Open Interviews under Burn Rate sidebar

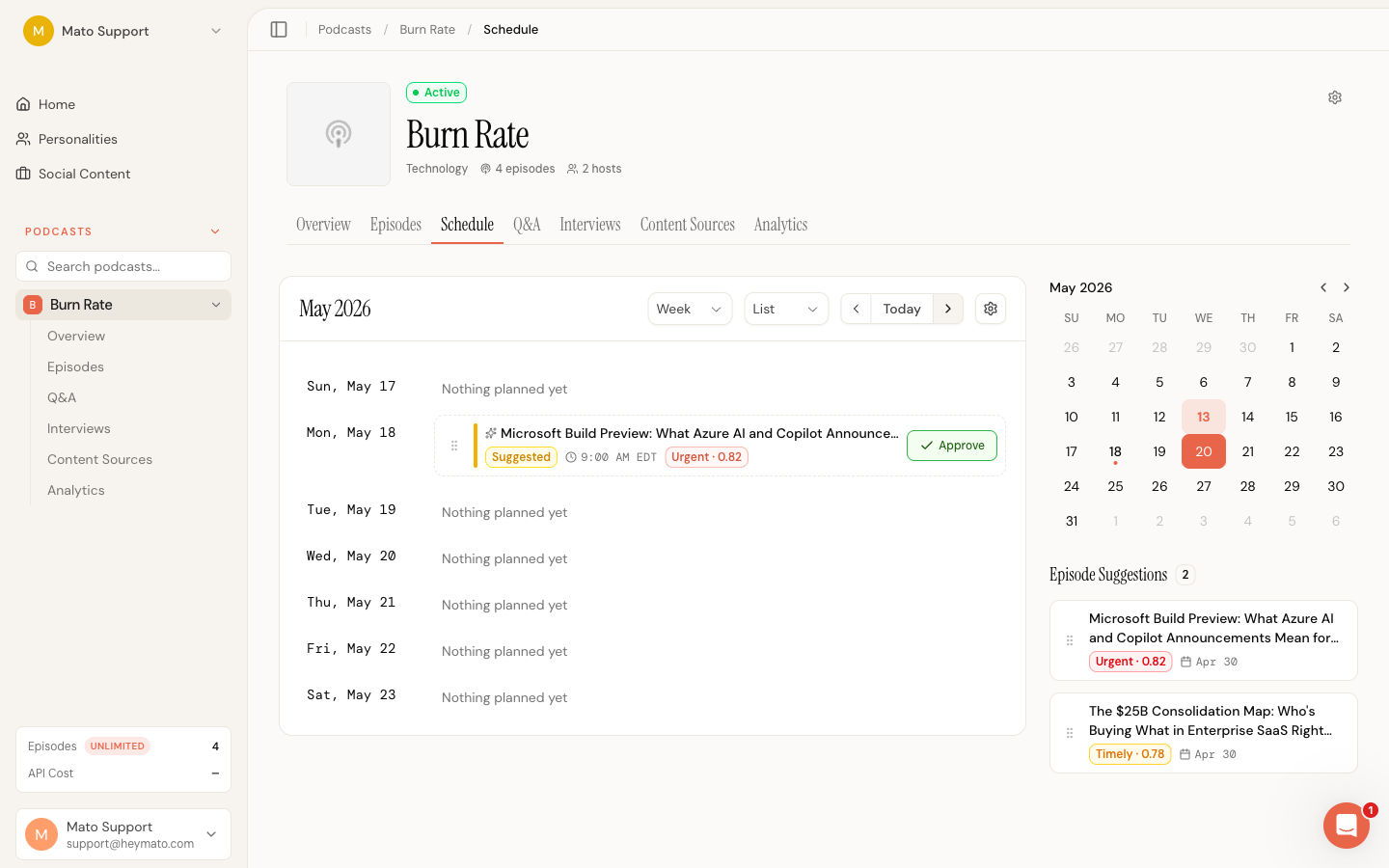pos(79,428)
